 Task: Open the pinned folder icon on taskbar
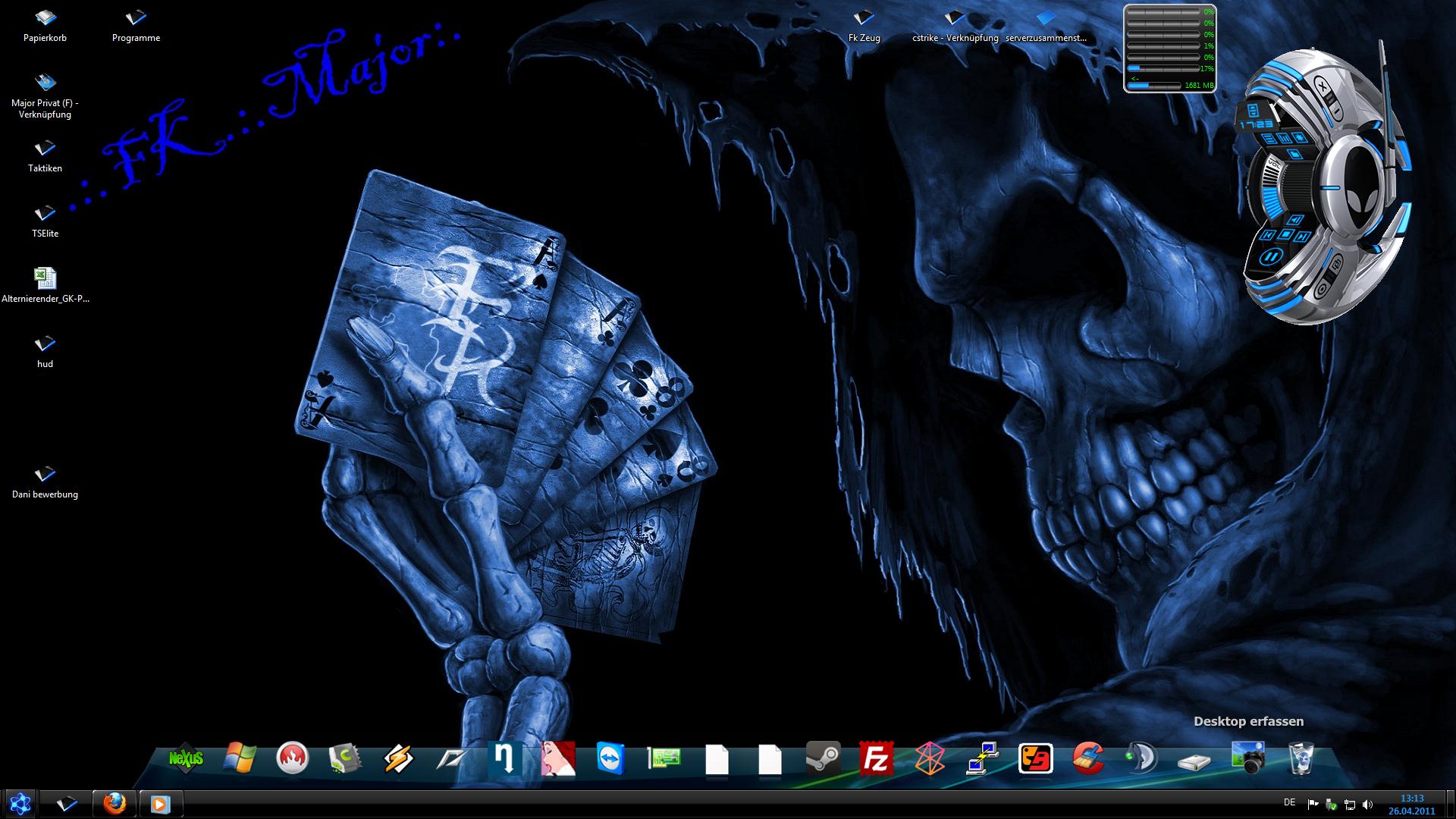[67, 803]
